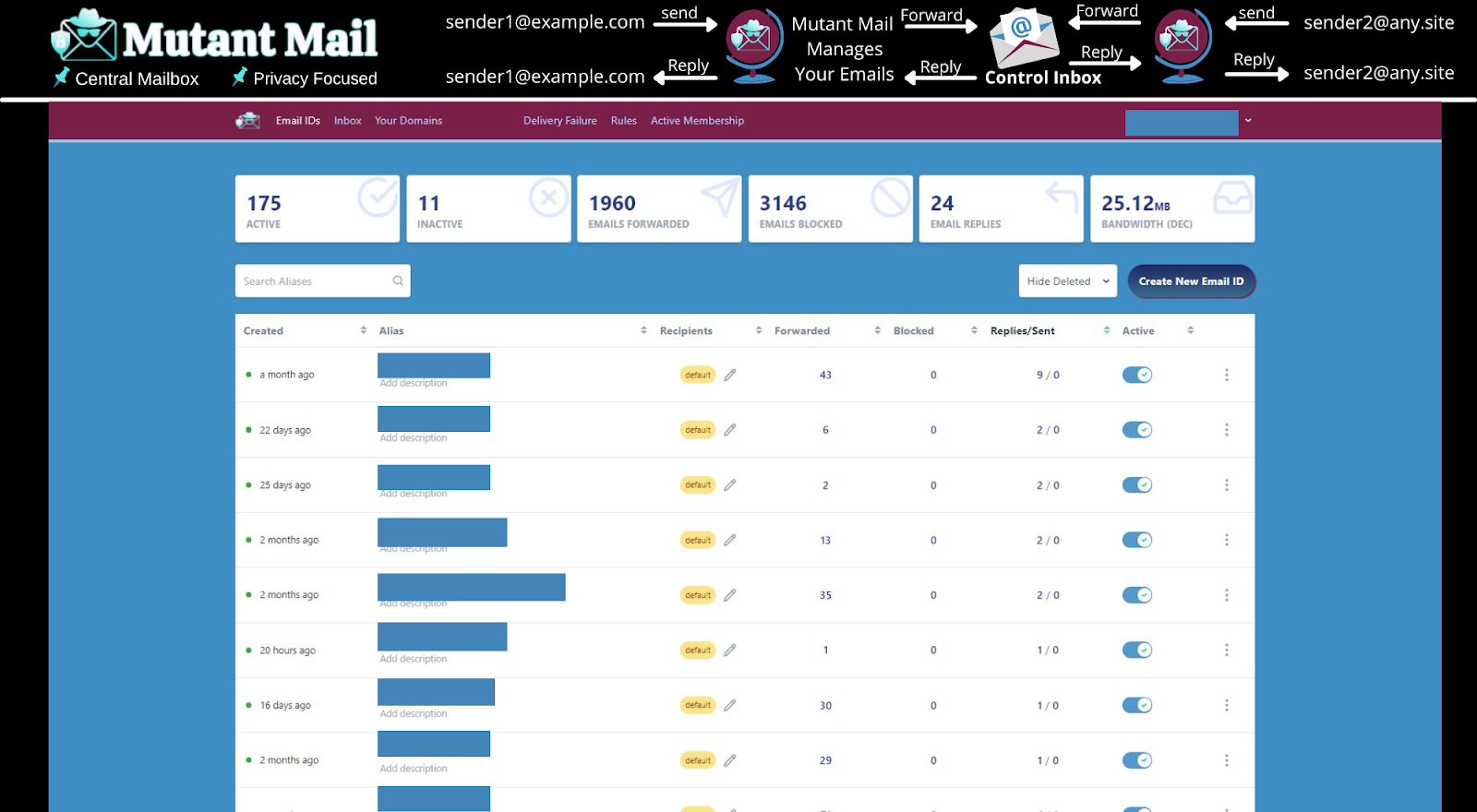Sort by the Created column arrows

(364, 330)
